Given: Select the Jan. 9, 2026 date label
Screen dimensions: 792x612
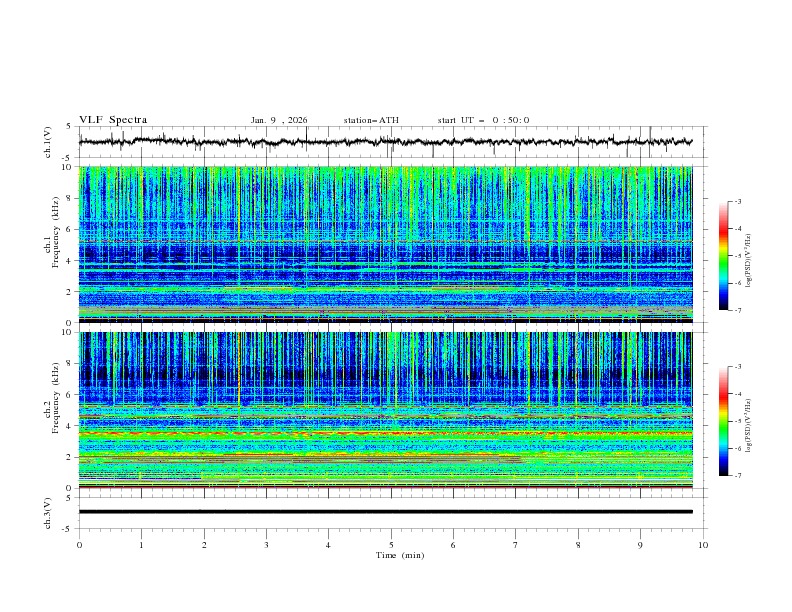Looking at the screenshot, I should coord(279,120).
